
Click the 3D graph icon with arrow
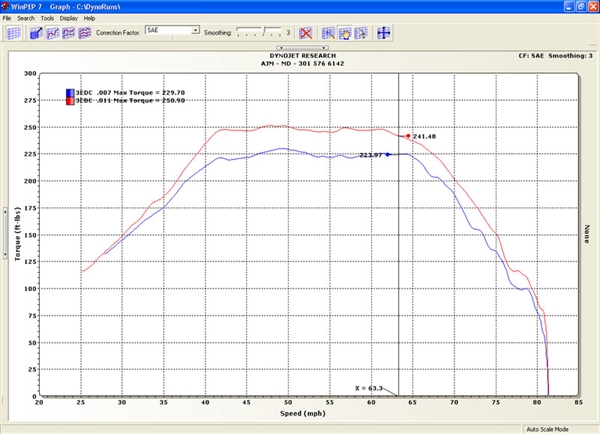tap(36, 33)
